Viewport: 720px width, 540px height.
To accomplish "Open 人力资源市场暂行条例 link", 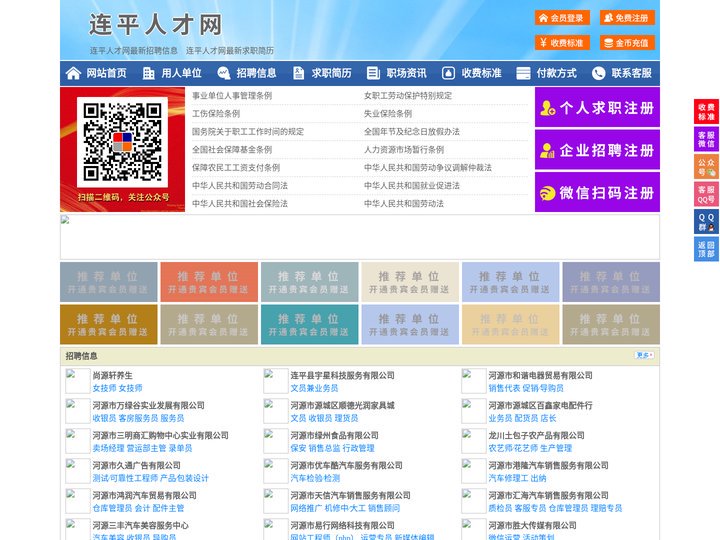I will click(404, 150).
